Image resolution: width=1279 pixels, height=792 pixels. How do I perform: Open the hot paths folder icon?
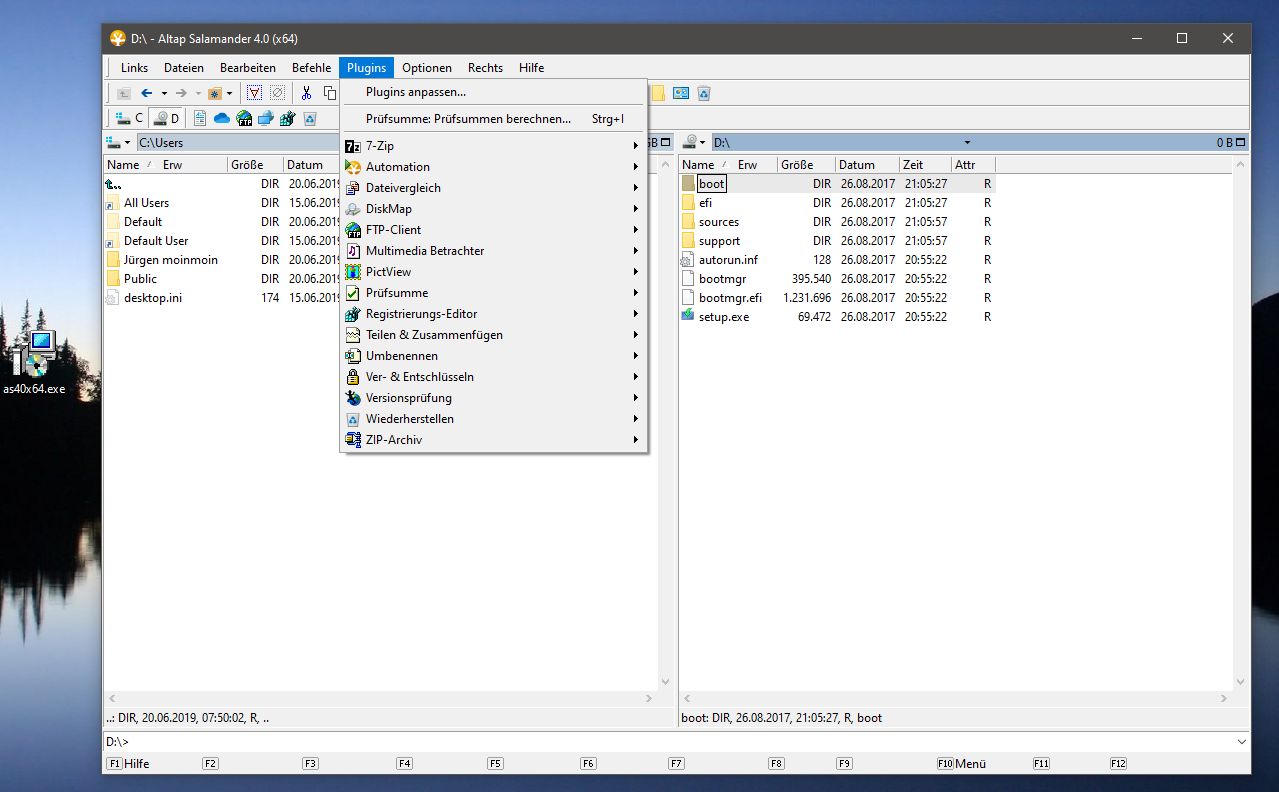coord(215,93)
